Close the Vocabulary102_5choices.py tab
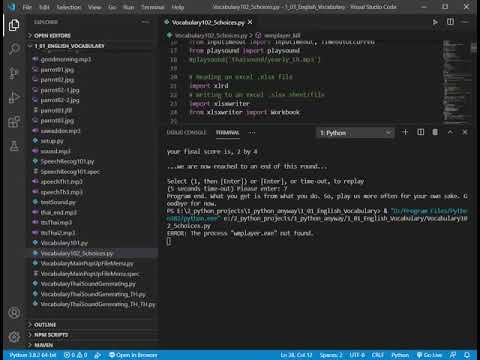The height and width of the screenshot is (360, 480). pos(250,22)
